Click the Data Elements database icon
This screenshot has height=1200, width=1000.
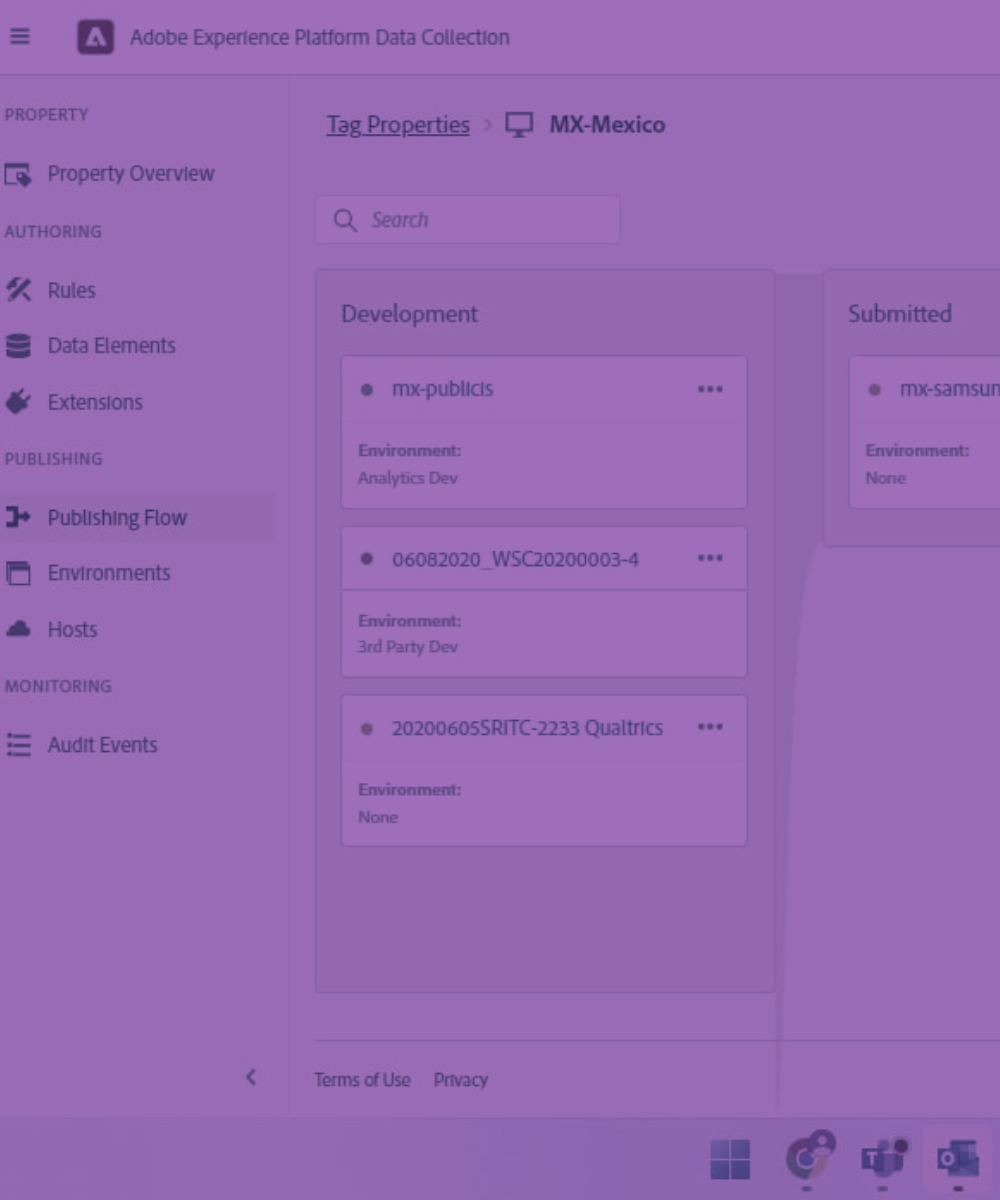click(18, 346)
